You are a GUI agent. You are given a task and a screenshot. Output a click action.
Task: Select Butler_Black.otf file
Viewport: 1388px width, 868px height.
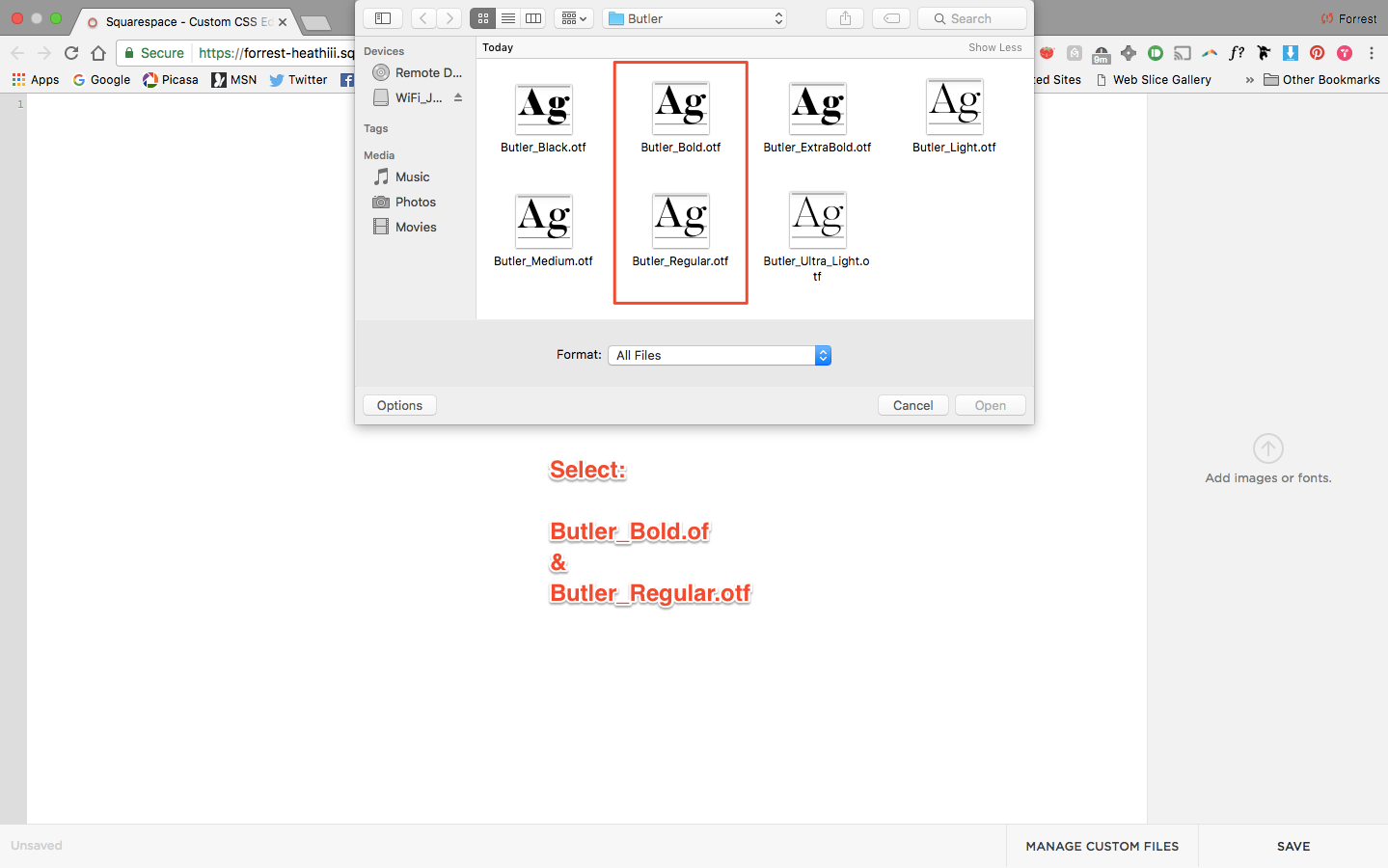[x=543, y=118]
